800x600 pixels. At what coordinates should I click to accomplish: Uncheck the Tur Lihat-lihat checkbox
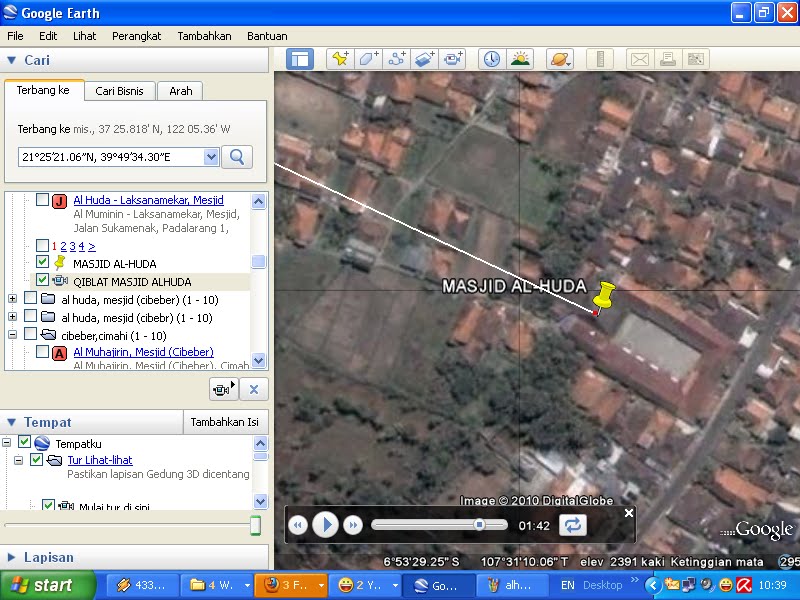(x=36, y=459)
